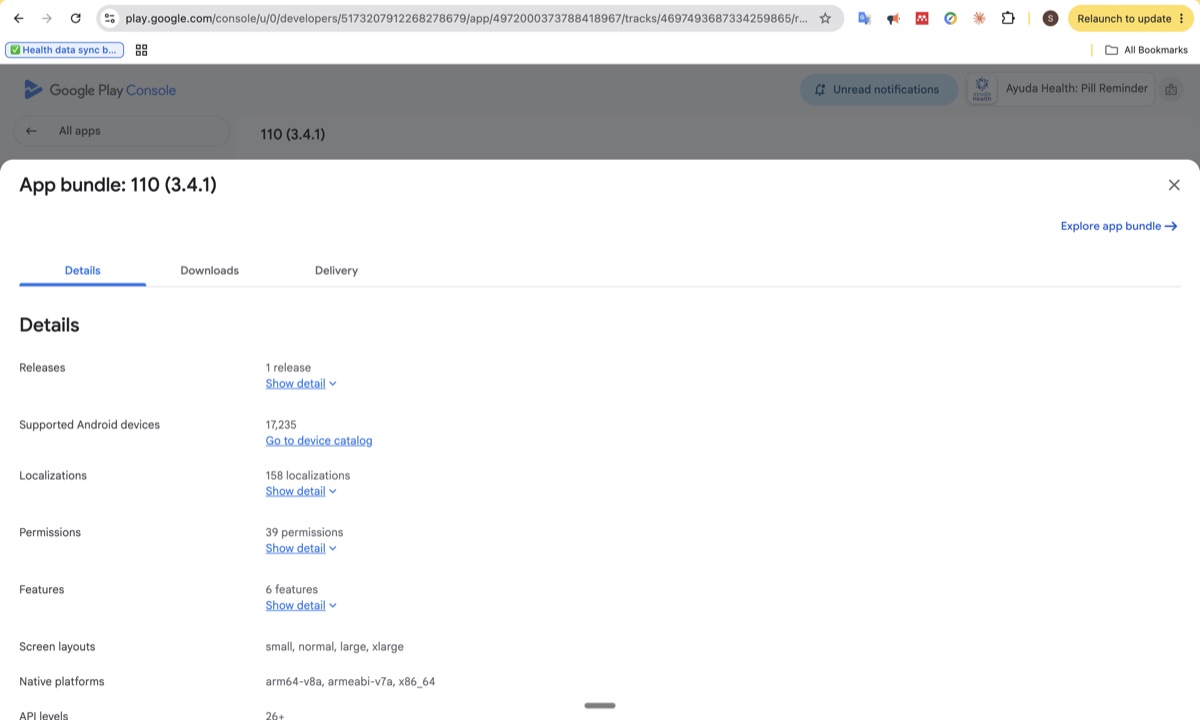Open the apps grid icon in bookmarks bar
The image size is (1200, 720).
[141, 50]
